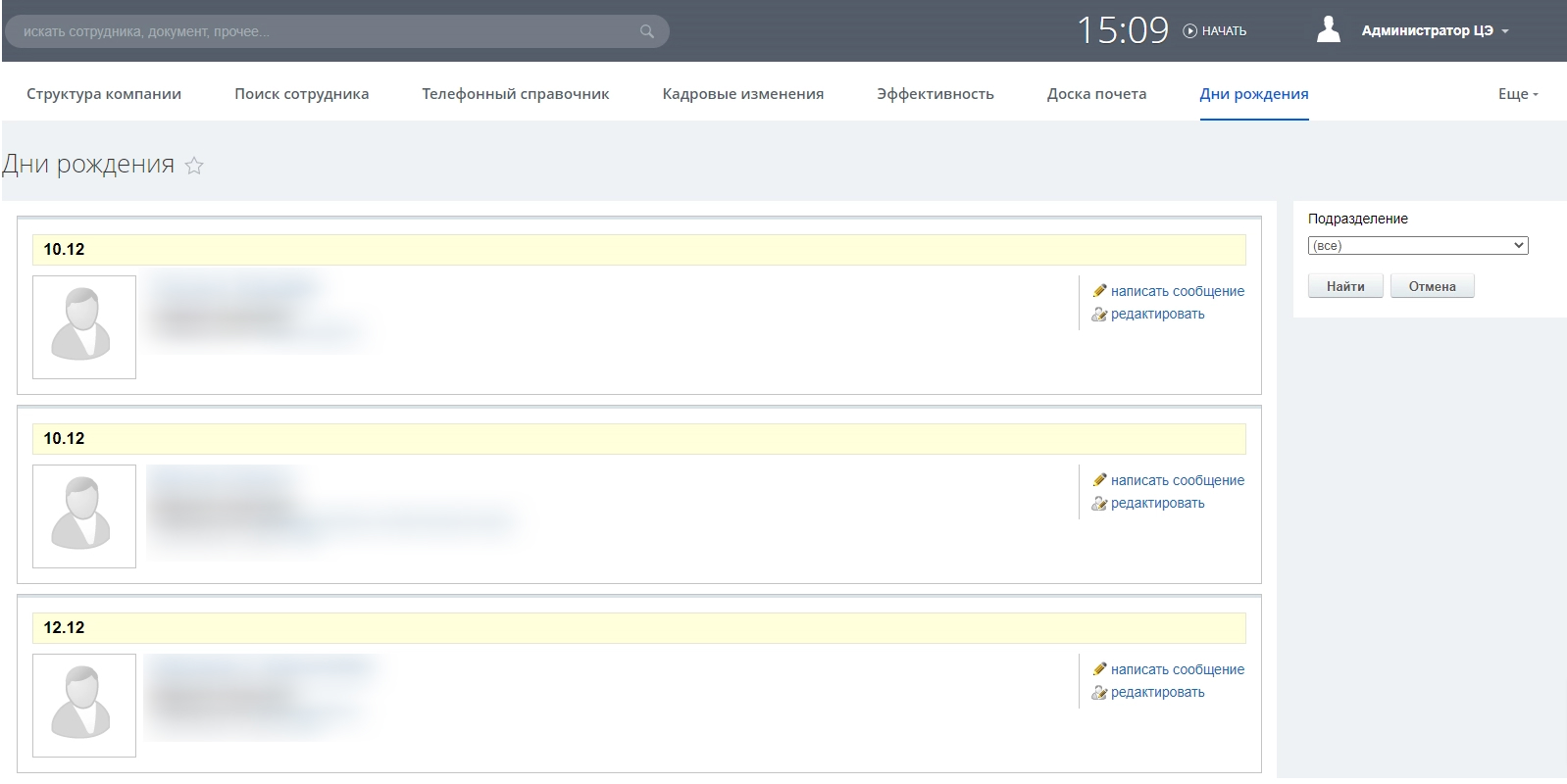Viewport: 1567px width, 784px height.
Task: Open the Подразделение dropdown list
Action: [x=1417, y=246]
